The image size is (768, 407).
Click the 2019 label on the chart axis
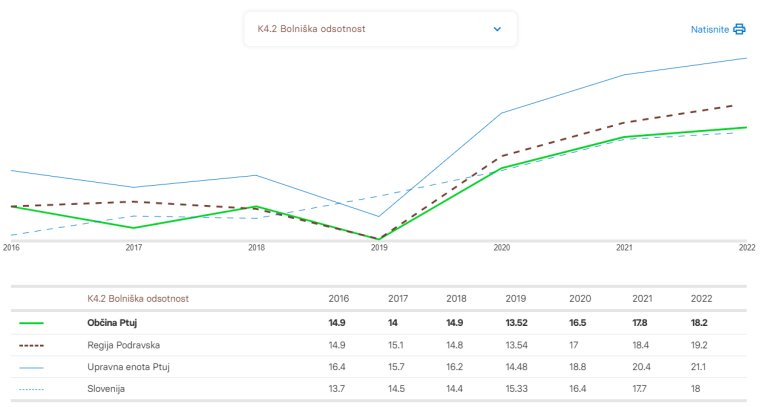coord(379,247)
